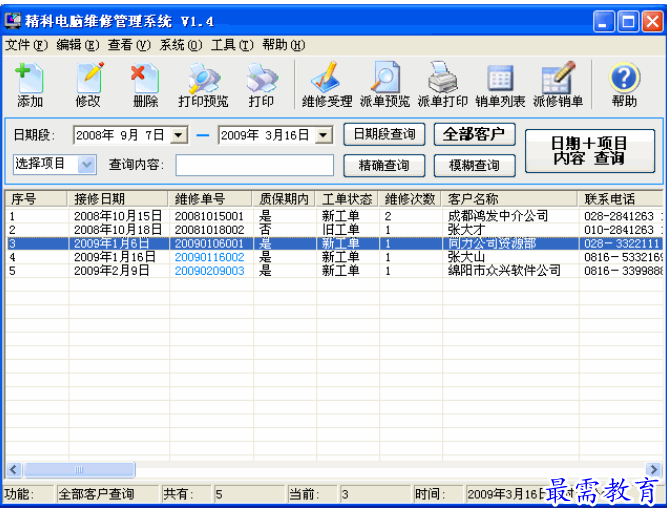Click 旧工单 status cell

pyautogui.click(x=340, y=230)
